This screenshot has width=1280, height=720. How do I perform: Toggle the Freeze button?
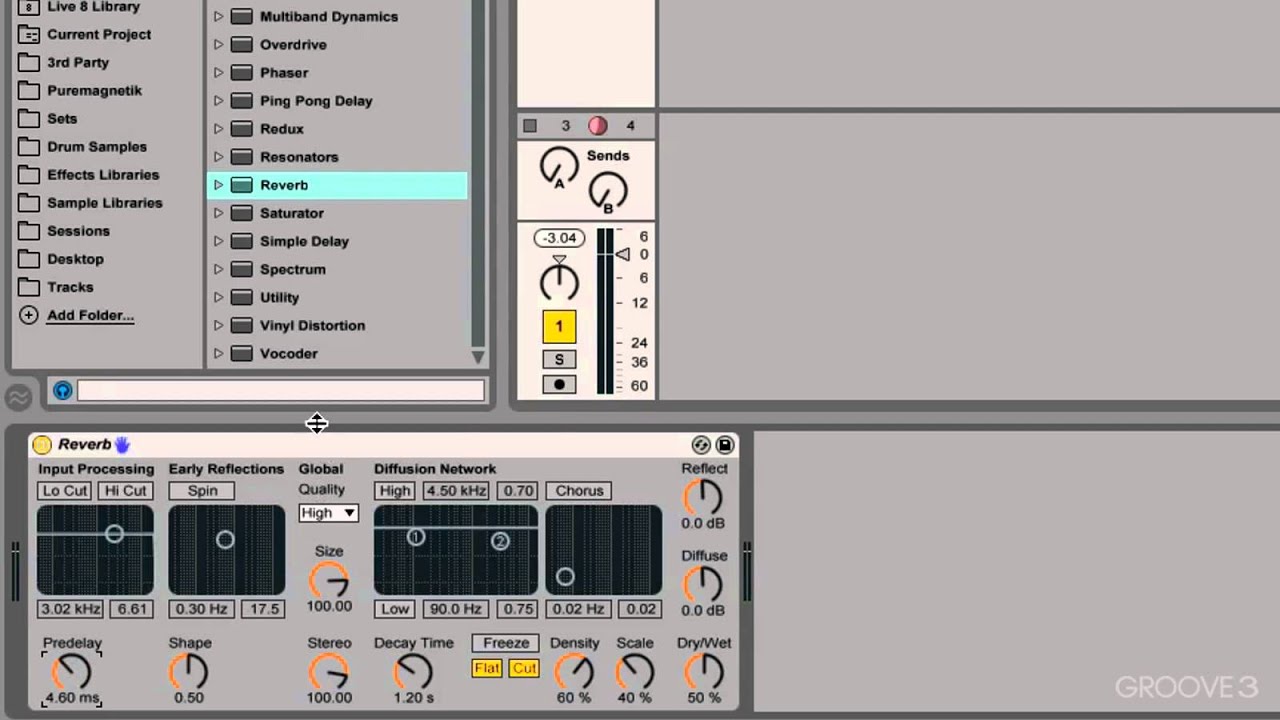pos(506,643)
